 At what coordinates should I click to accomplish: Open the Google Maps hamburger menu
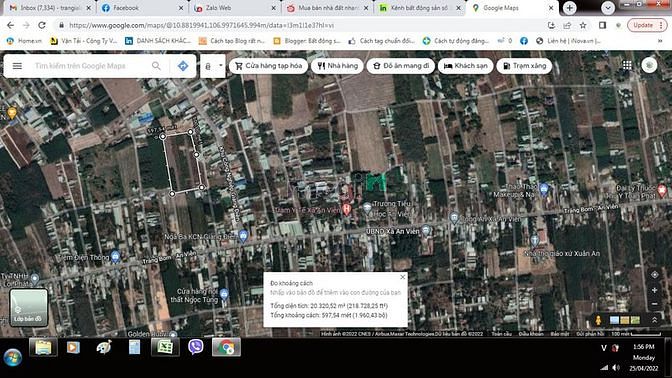click(x=17, y=66)
